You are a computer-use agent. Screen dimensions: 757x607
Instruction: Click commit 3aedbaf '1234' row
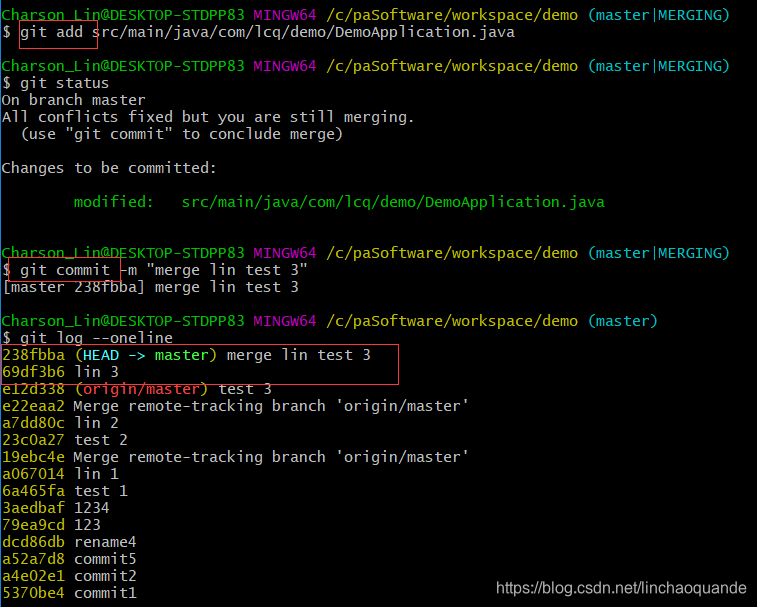pos(56,508)
